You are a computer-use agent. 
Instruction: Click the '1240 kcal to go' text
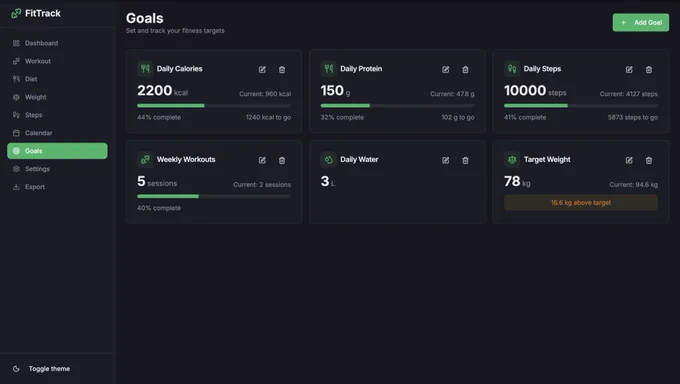point(268,117)
